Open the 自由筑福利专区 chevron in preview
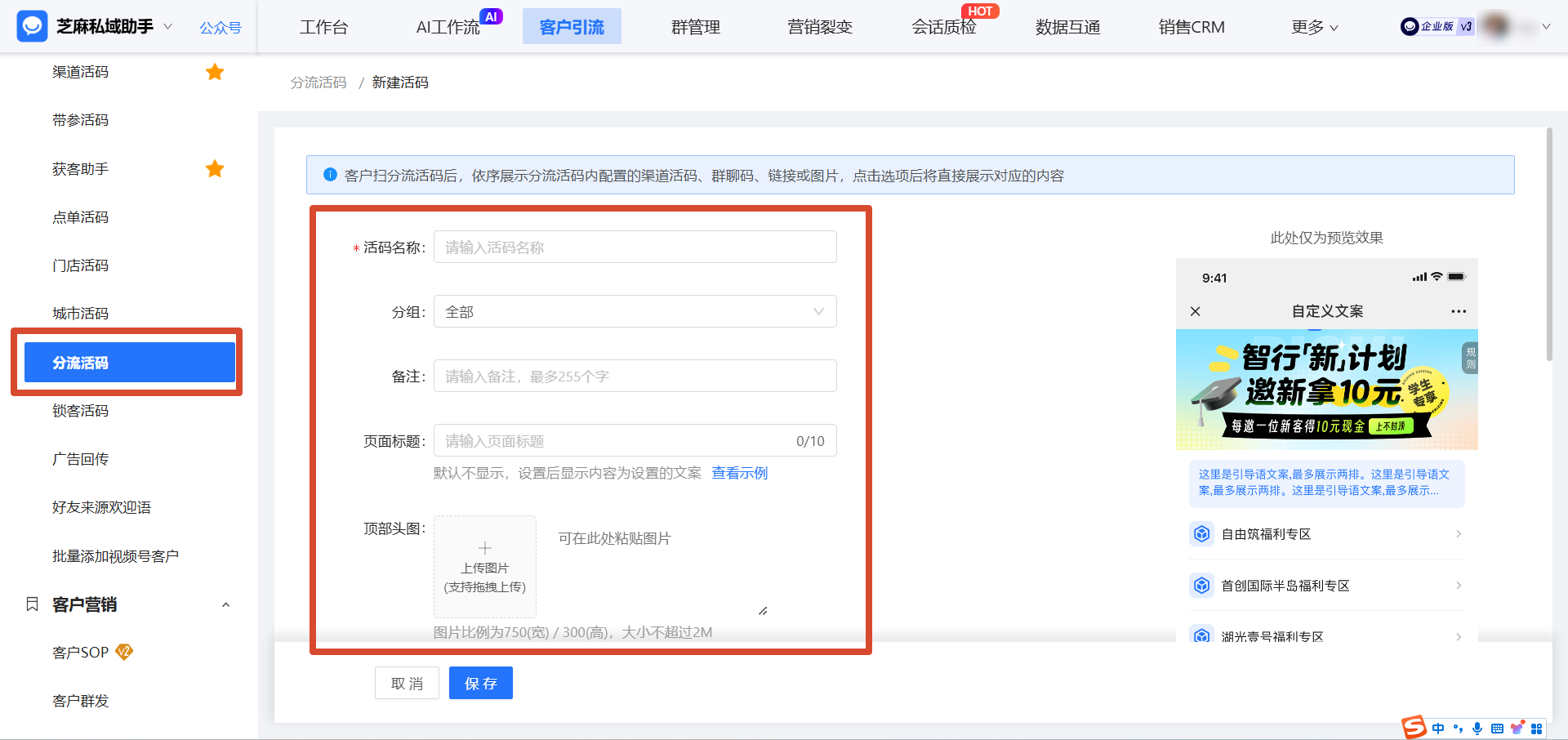 [1459, 534]
